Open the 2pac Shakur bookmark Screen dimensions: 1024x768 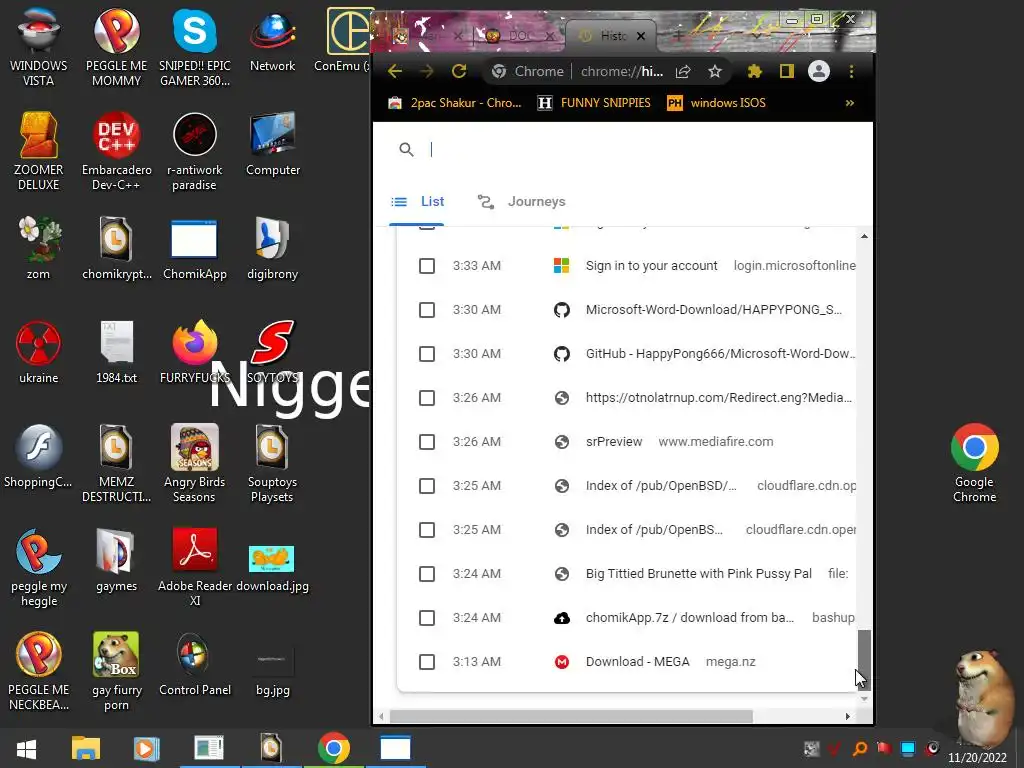coord(455,103)
